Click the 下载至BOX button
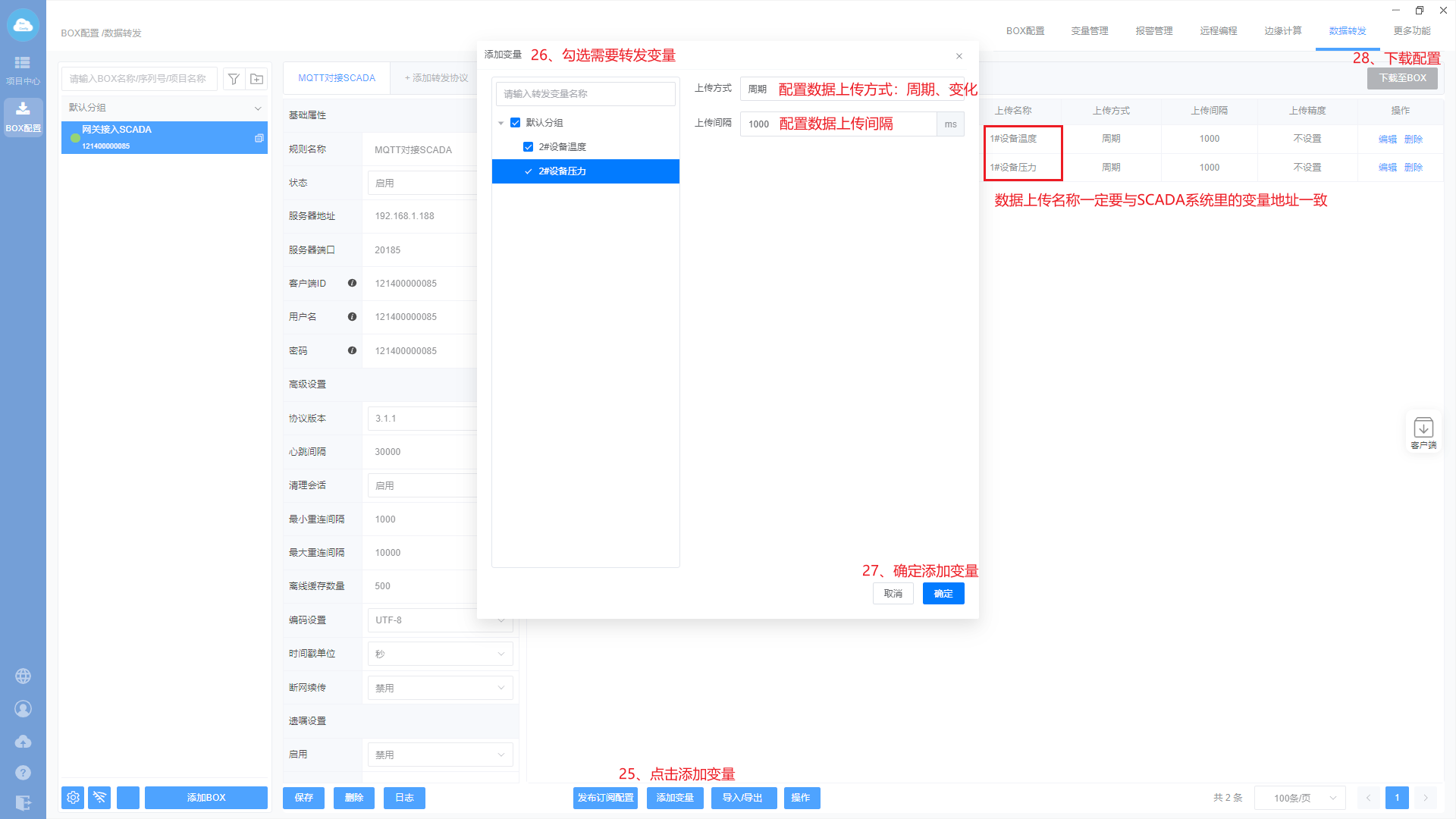Viewport: 1456px width, 819px height. (1401, 78)
